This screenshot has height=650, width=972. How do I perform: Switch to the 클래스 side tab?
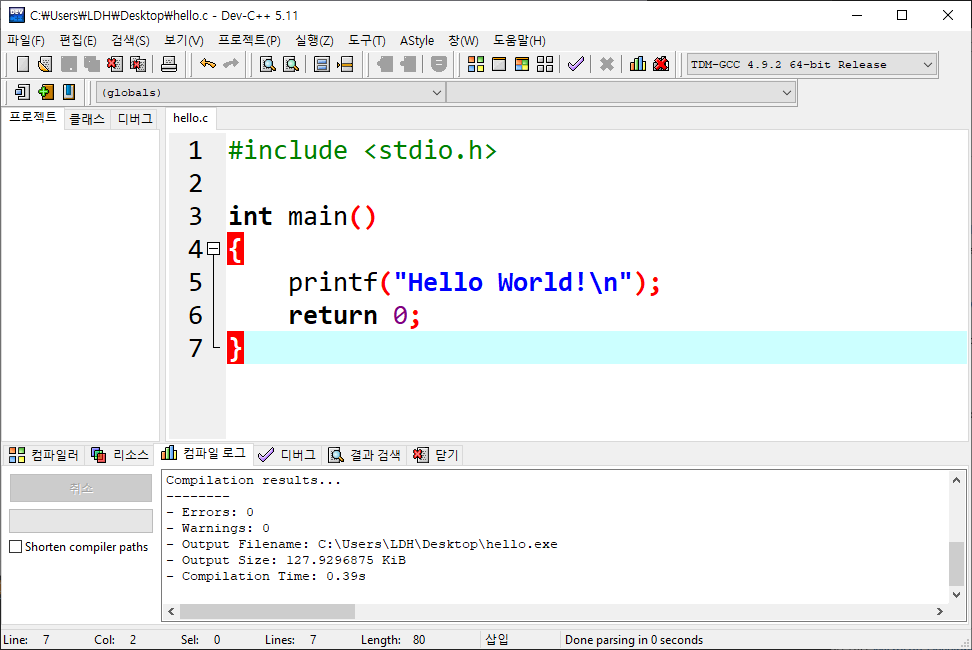87,119
